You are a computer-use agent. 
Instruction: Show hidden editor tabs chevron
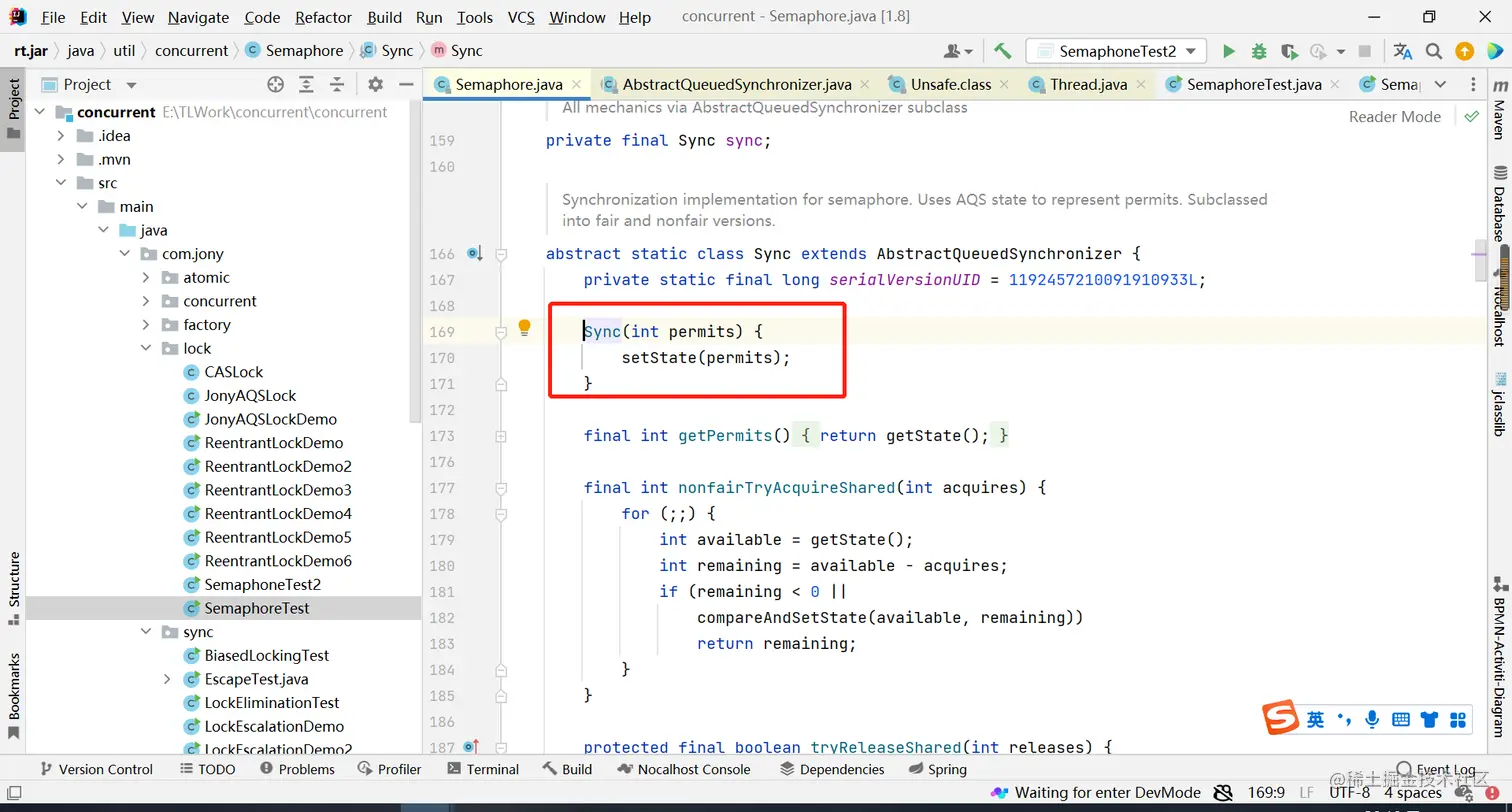[x=1440, y=85]
